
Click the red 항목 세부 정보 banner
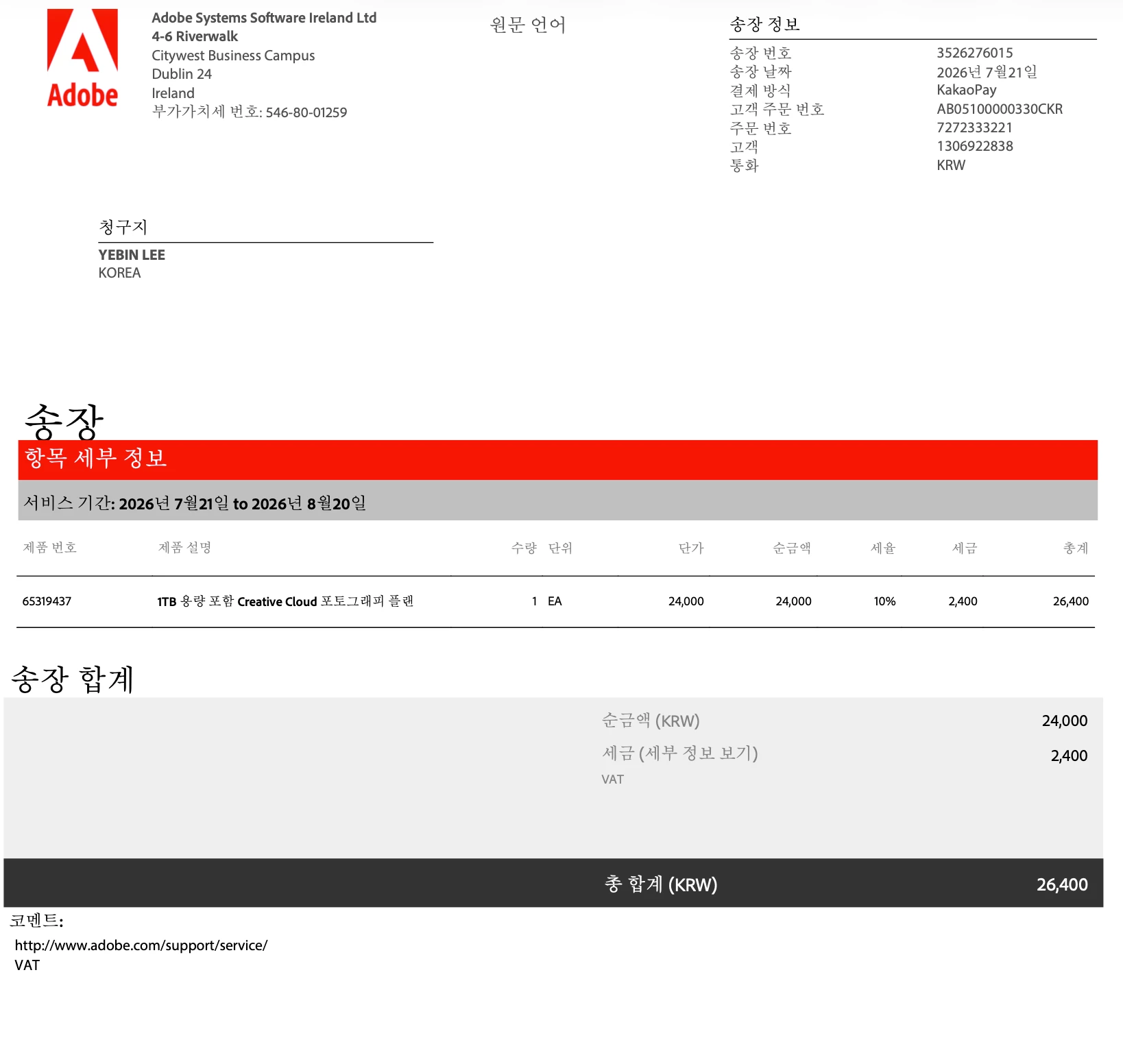pos(557,459)
